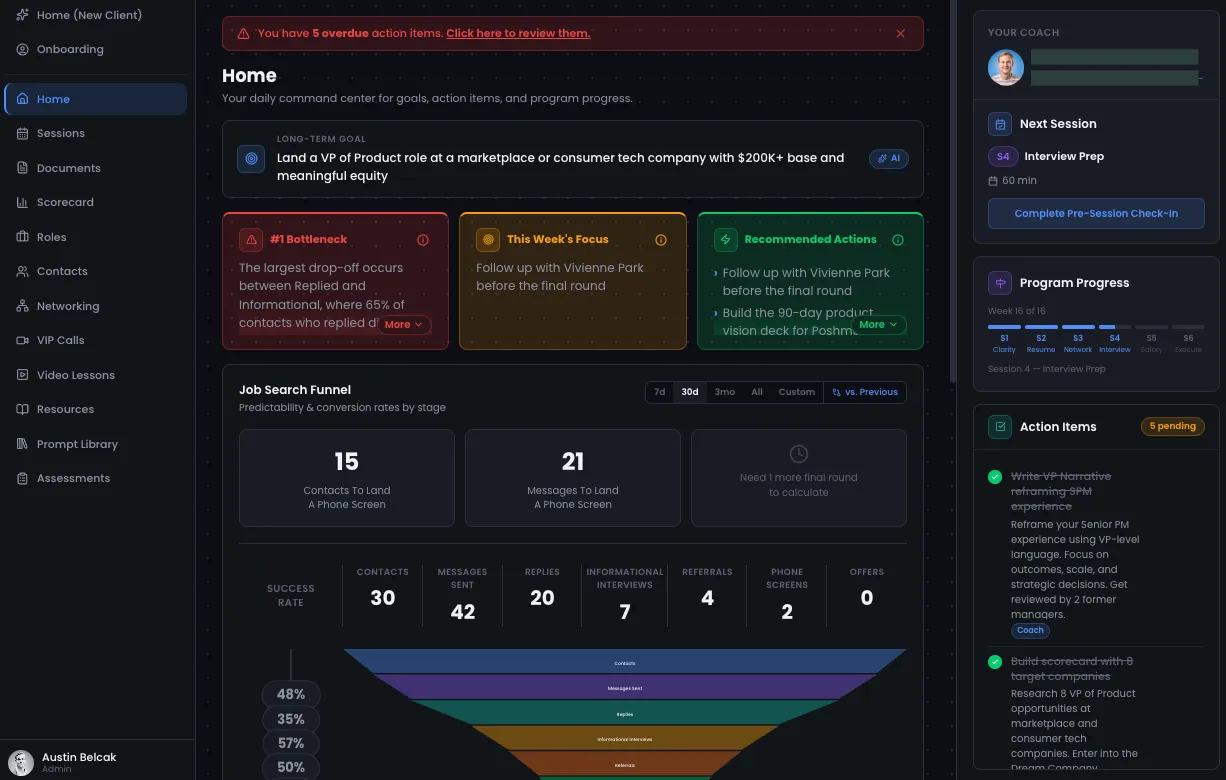Viewport: 1226px width, 780px height.
Task: Open VIP Calls video camera icon
Action: [x=23, y=340]
